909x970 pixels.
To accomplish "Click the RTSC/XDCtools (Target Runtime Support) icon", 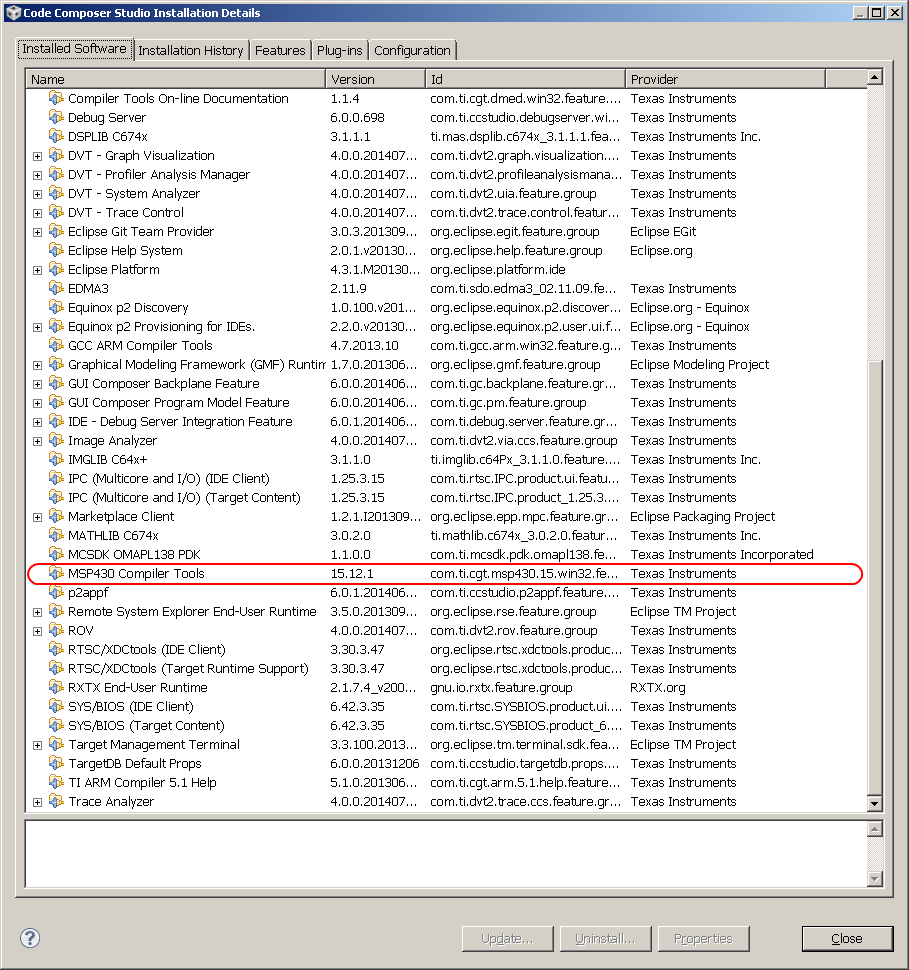I will click(56, 668).
